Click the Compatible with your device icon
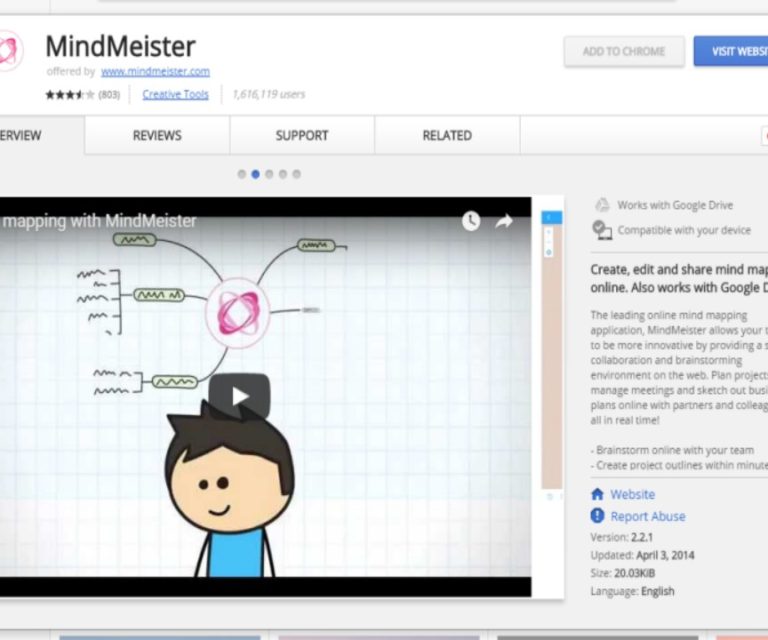This screenshot has height=640, width=768. point(602,230)
